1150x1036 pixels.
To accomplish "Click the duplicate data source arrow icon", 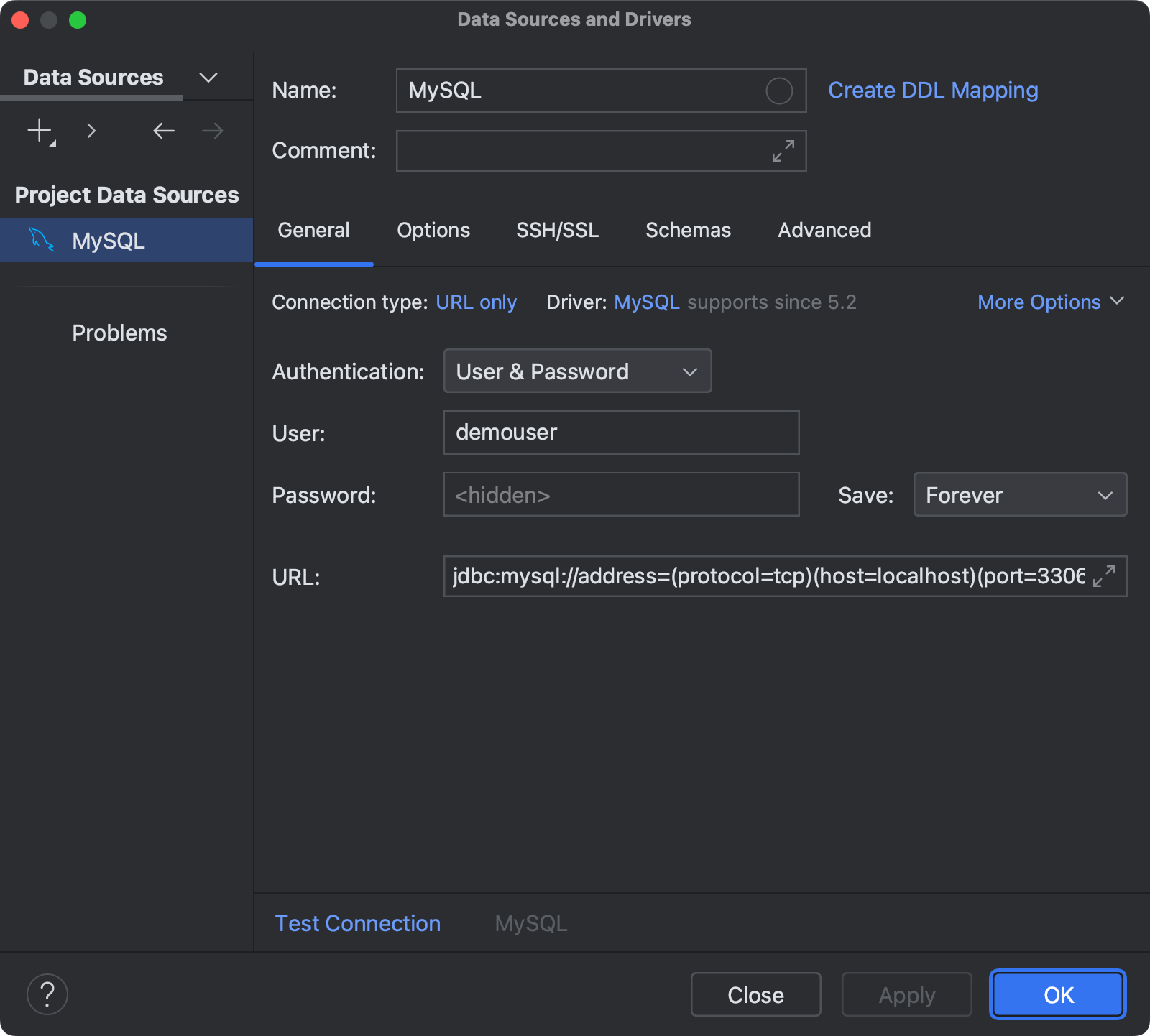I will click(x=91, y=130).
